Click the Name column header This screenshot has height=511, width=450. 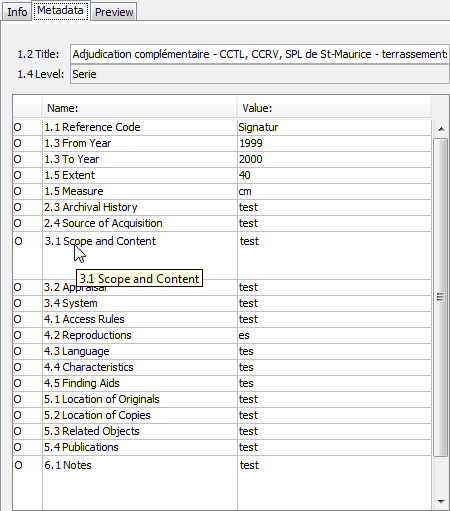point(139,108)
